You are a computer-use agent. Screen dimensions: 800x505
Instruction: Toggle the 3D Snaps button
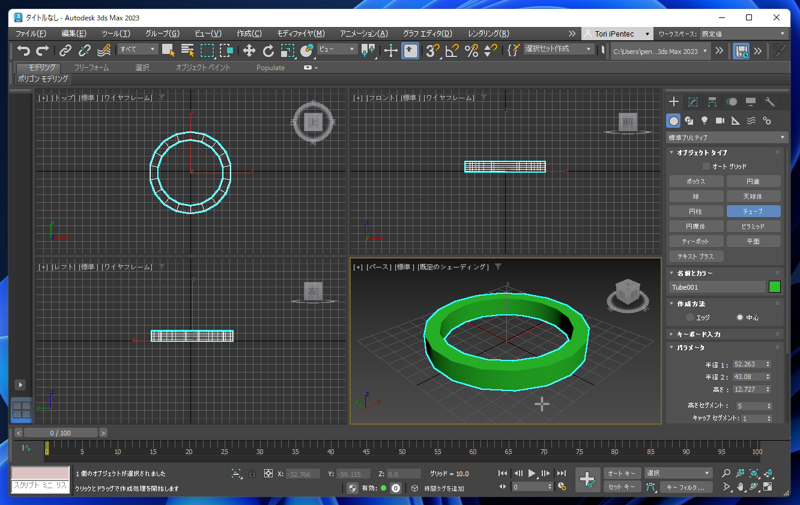coord(432,50)
